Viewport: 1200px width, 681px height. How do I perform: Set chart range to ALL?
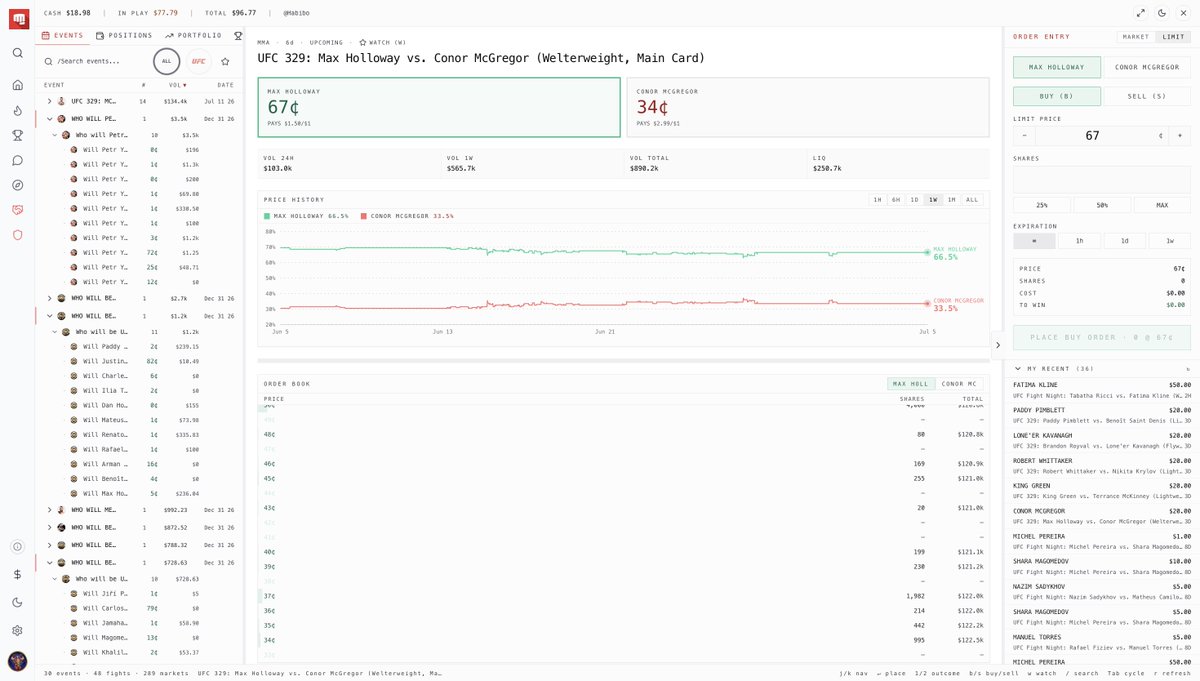(x=972, y=199)
